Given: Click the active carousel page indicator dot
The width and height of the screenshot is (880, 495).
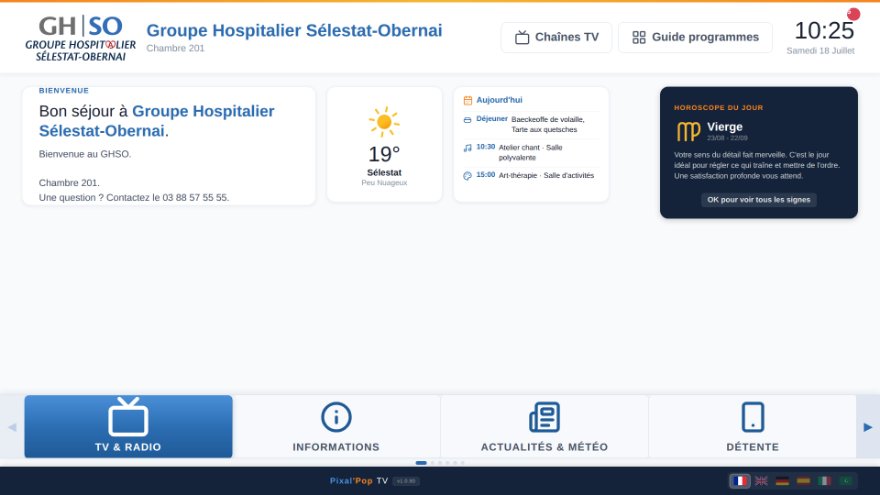Looking at the screenshot, I should click(421, 463).
